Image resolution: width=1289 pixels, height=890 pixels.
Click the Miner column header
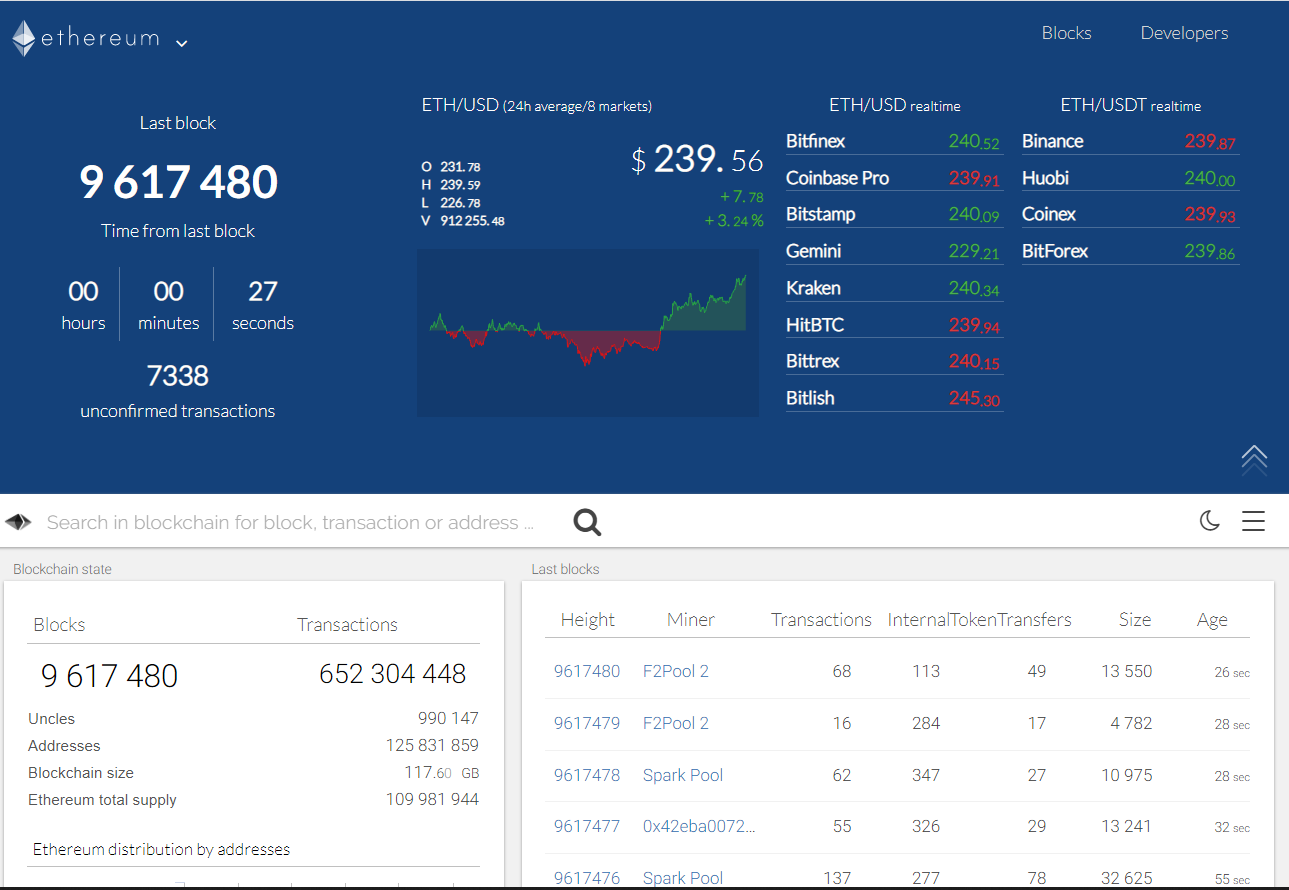(691, 621)
